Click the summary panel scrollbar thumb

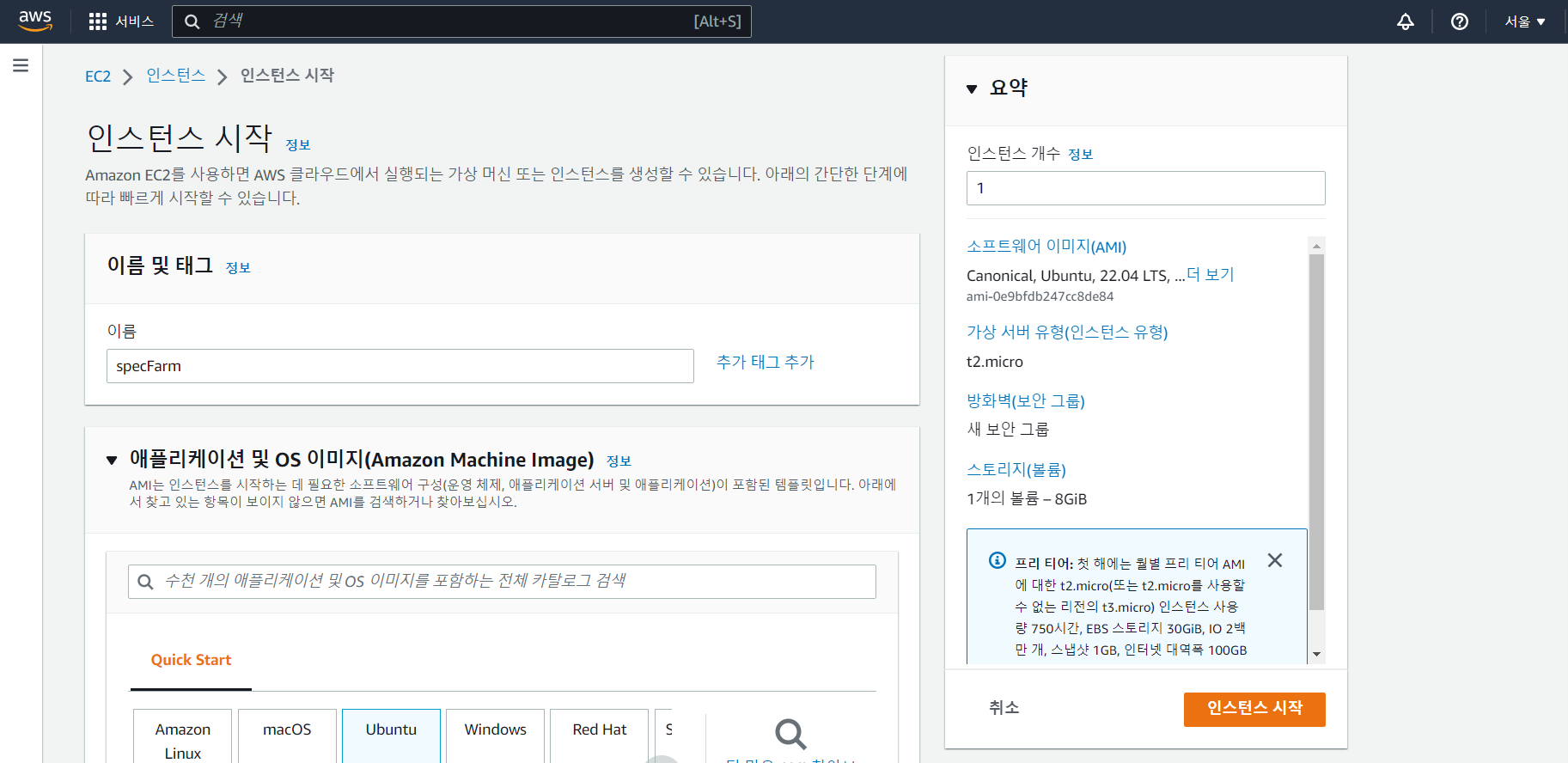pos(1316,432)
